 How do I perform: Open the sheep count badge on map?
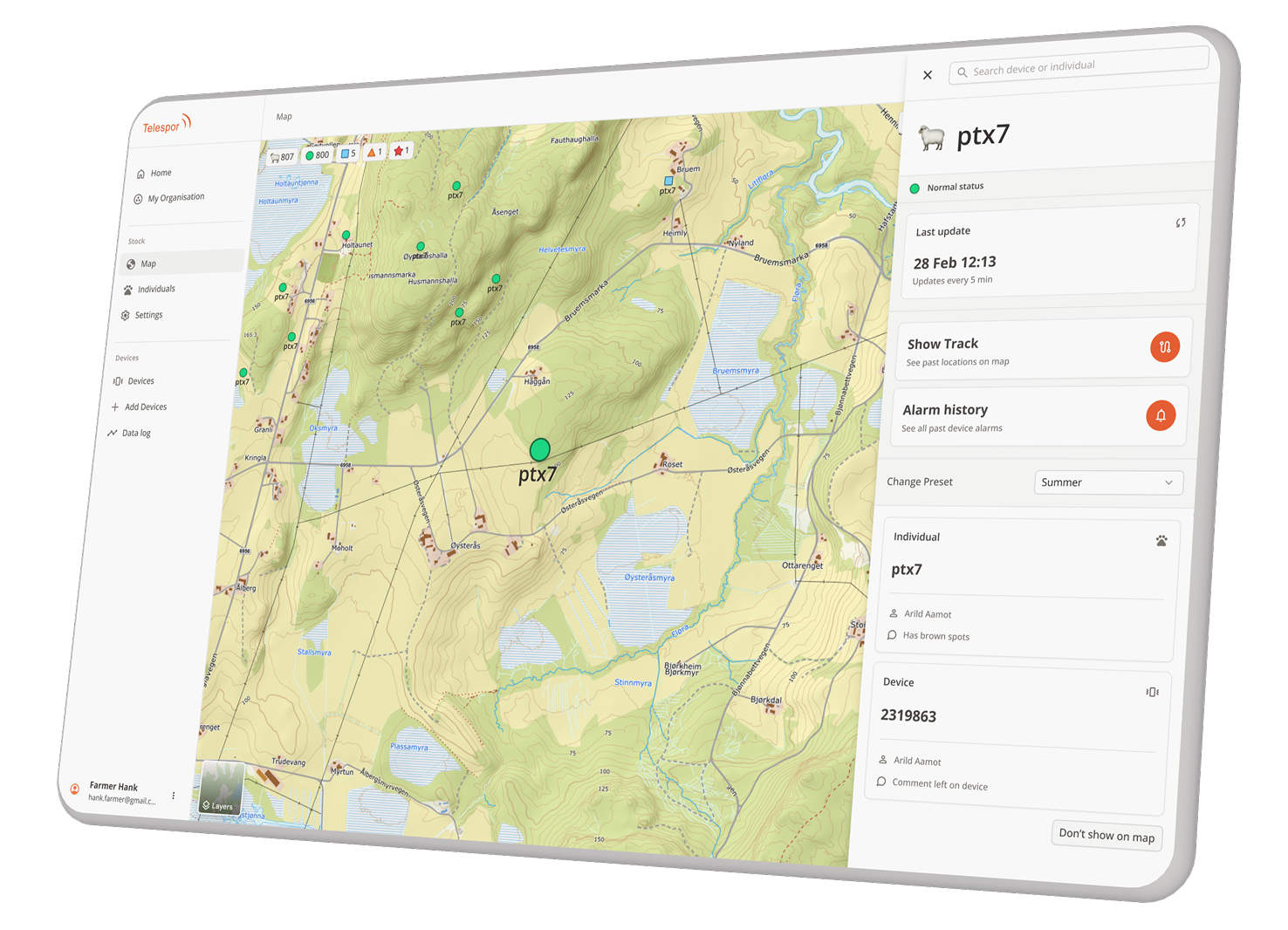[x=281, y=156]
